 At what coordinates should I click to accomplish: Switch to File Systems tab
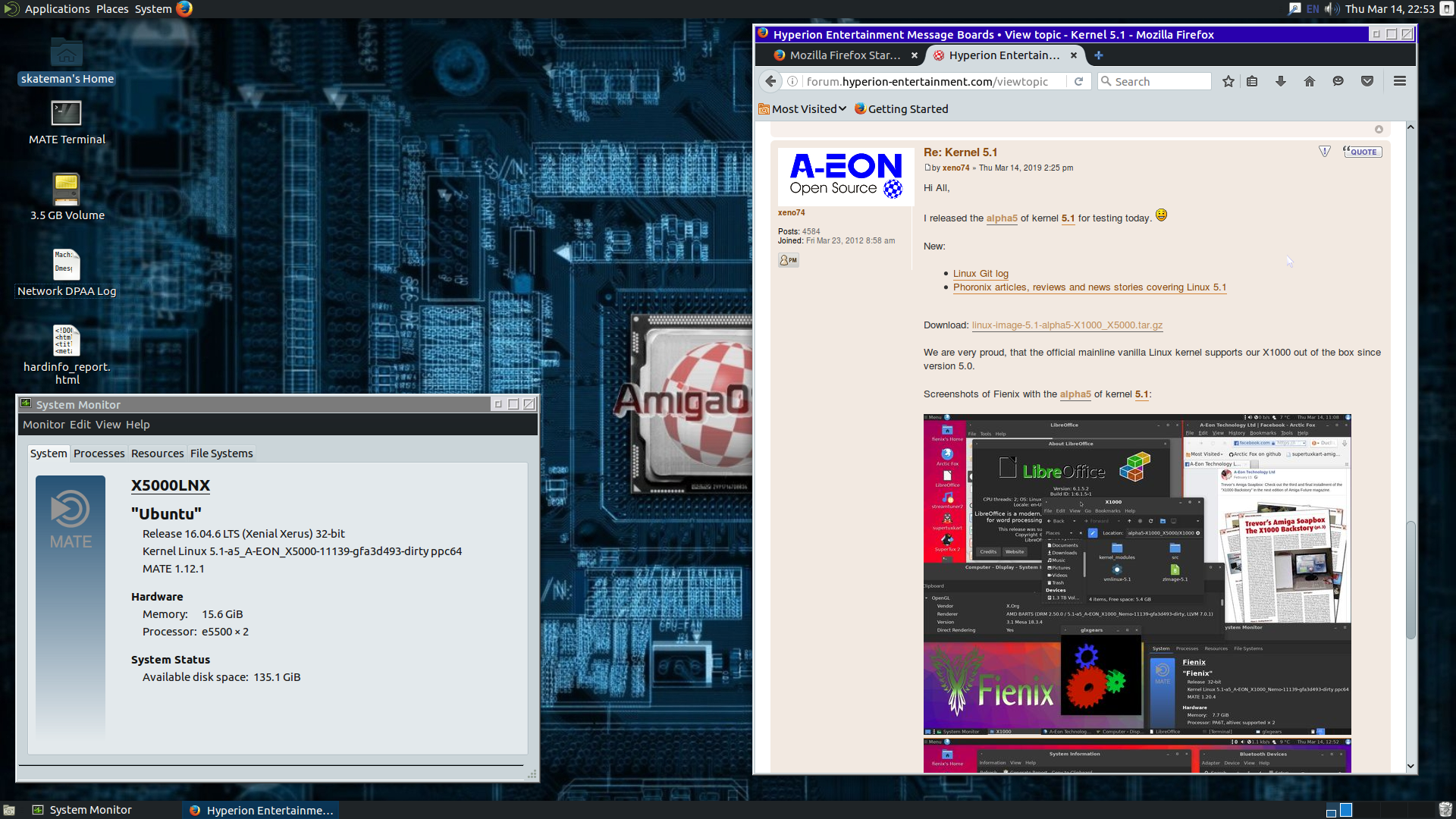pyautogui.click(x=221, y=453)
